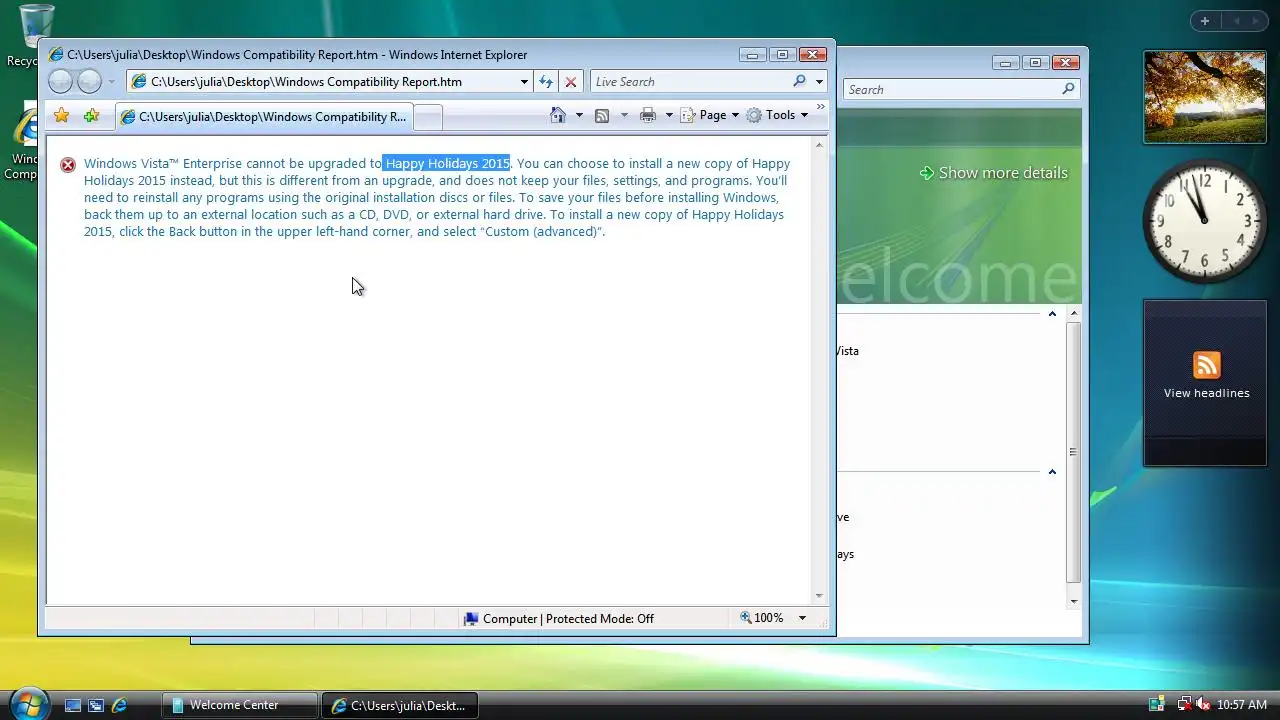The height and width of the screenshot is (720, 1280).
Task: Click into the Live Search box
Action: tap(690, 82)
